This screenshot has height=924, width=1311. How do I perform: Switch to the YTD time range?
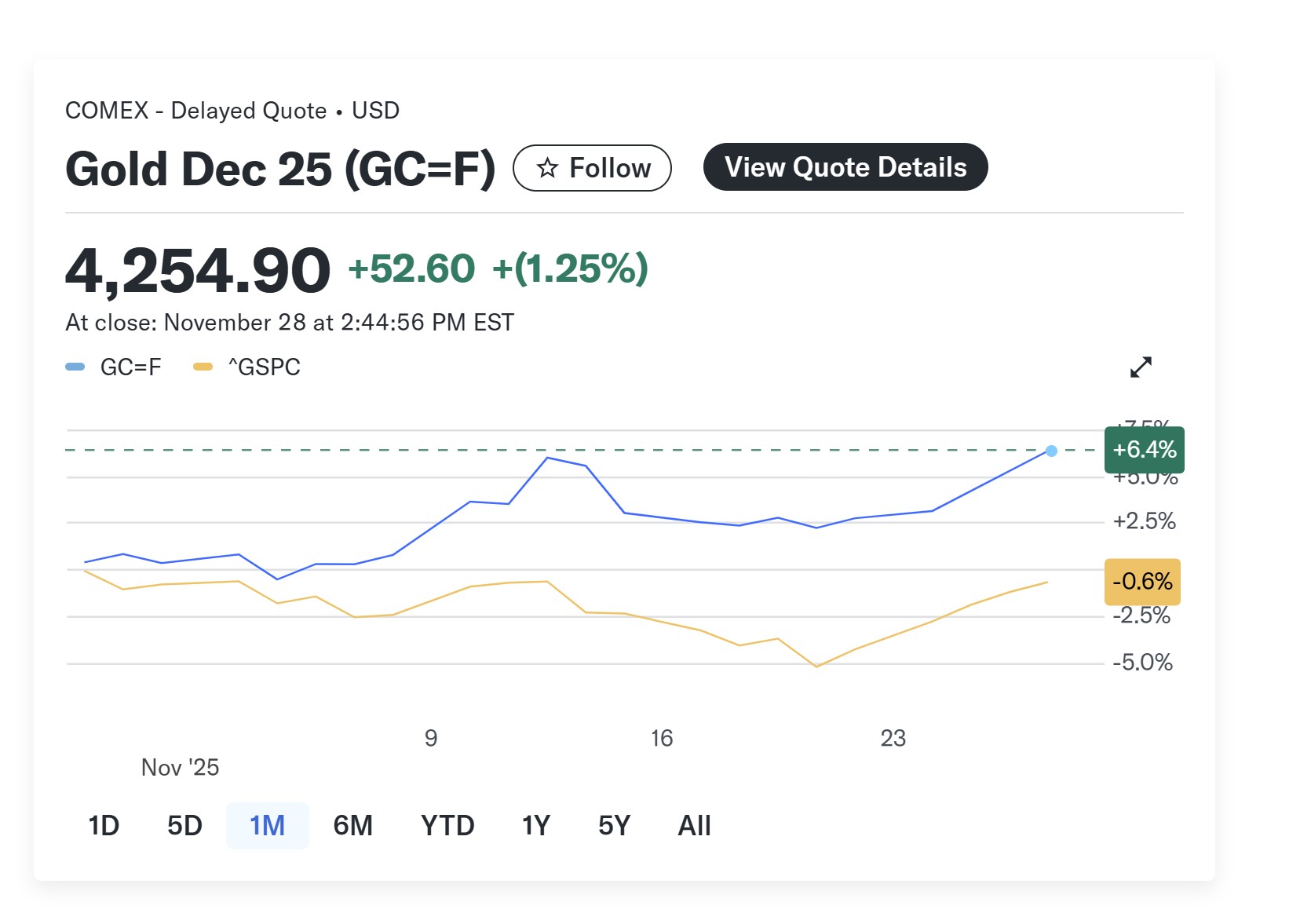447,825
